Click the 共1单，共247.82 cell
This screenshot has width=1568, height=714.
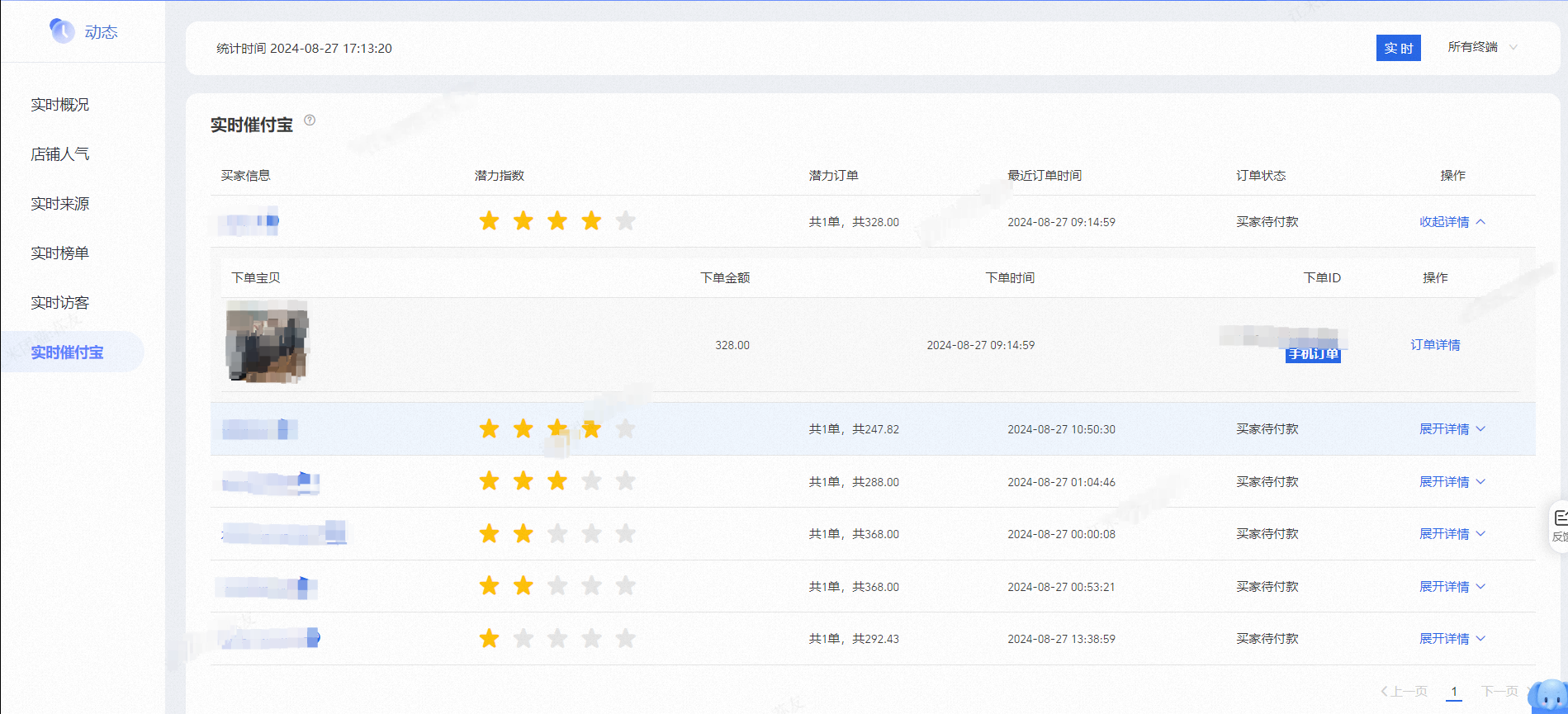pos(854,429)
